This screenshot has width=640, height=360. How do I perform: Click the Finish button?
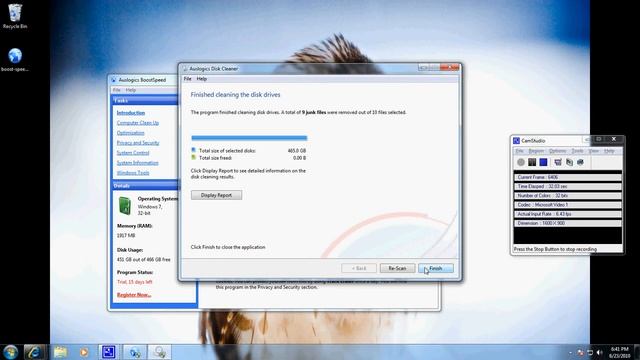(x=436, y=268)
